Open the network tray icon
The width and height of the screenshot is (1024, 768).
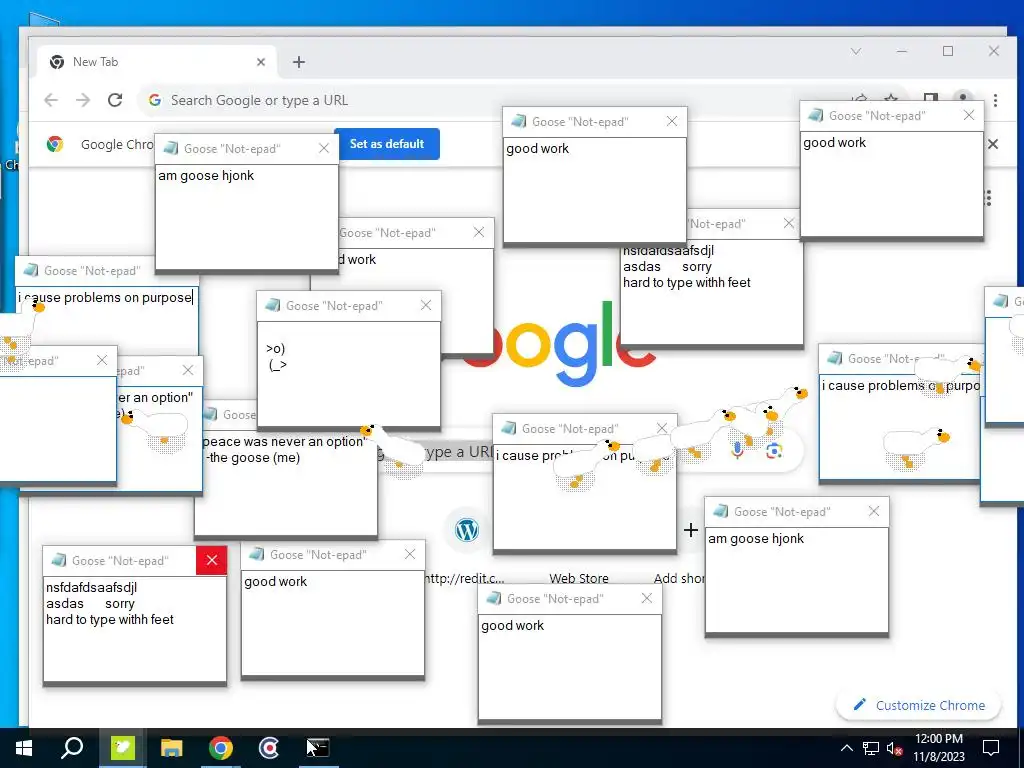[x=871, y=748]
